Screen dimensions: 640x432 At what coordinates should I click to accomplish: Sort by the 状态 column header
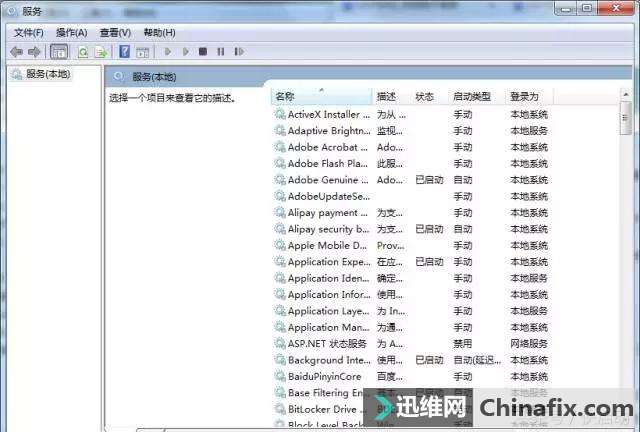[429, 96]
